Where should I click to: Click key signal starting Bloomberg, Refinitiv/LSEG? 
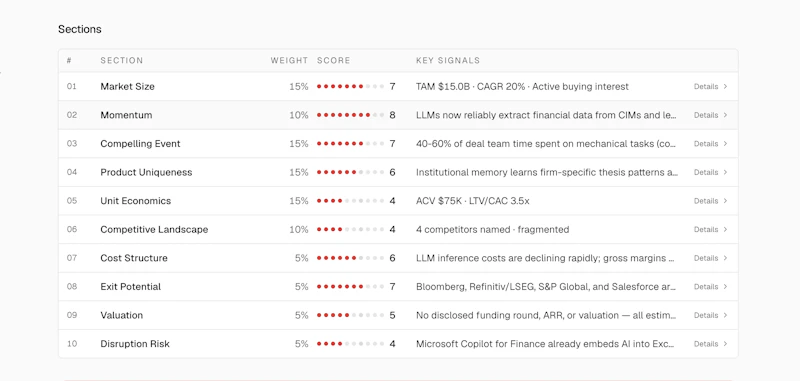546,287
